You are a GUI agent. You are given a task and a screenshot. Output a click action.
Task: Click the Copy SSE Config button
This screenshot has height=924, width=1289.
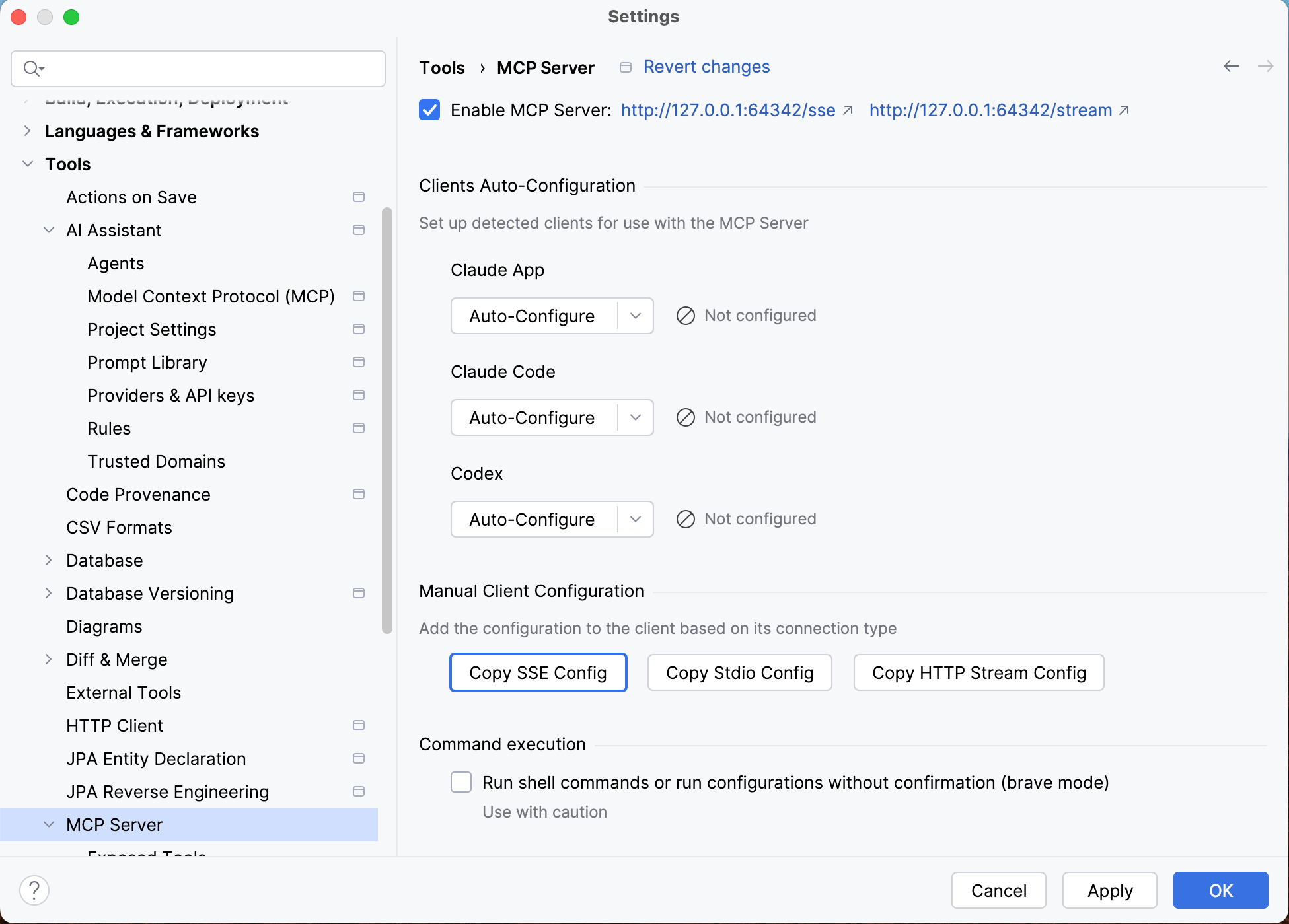[x=538, y=672]
